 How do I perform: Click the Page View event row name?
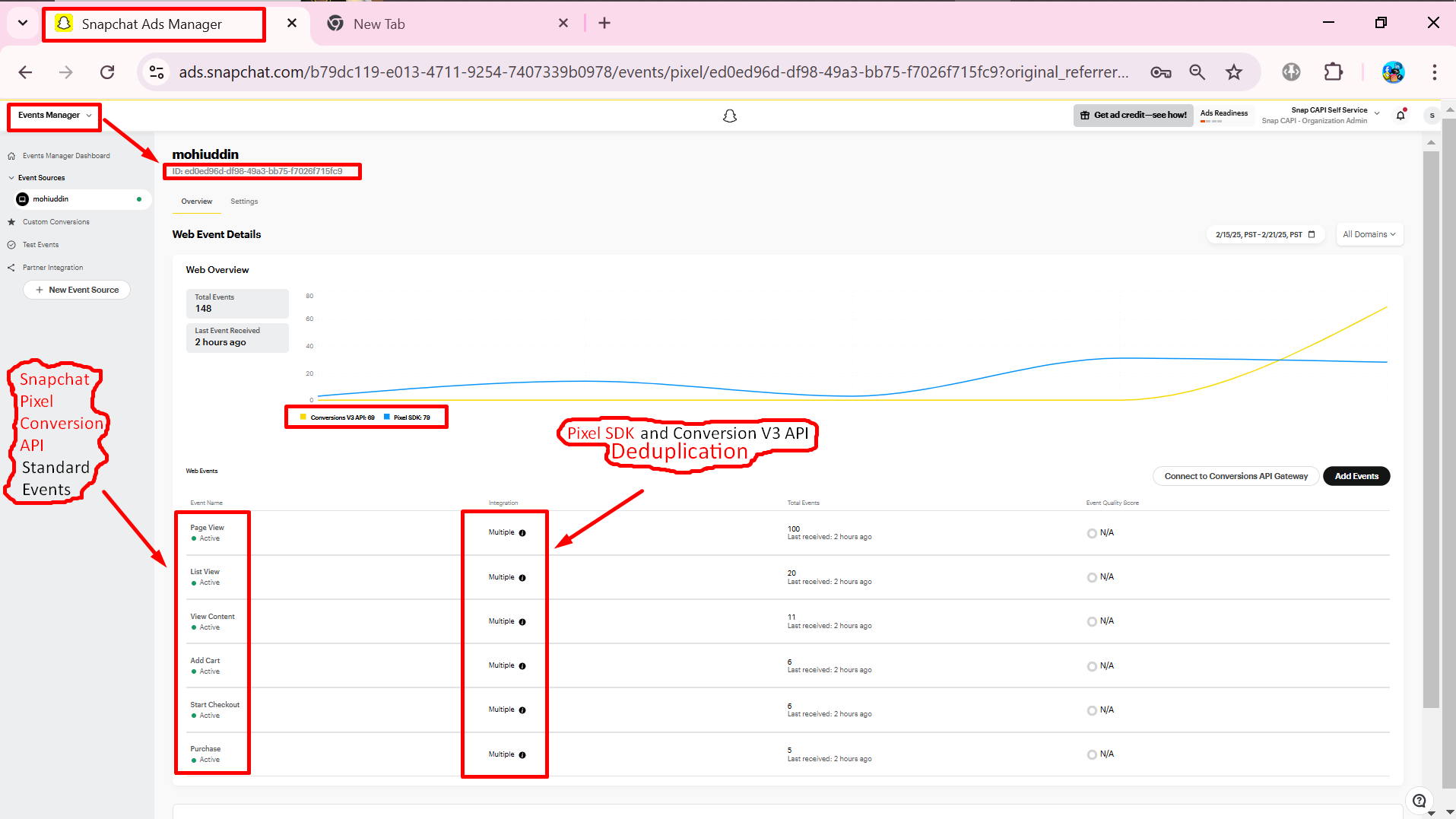[207, 528]
